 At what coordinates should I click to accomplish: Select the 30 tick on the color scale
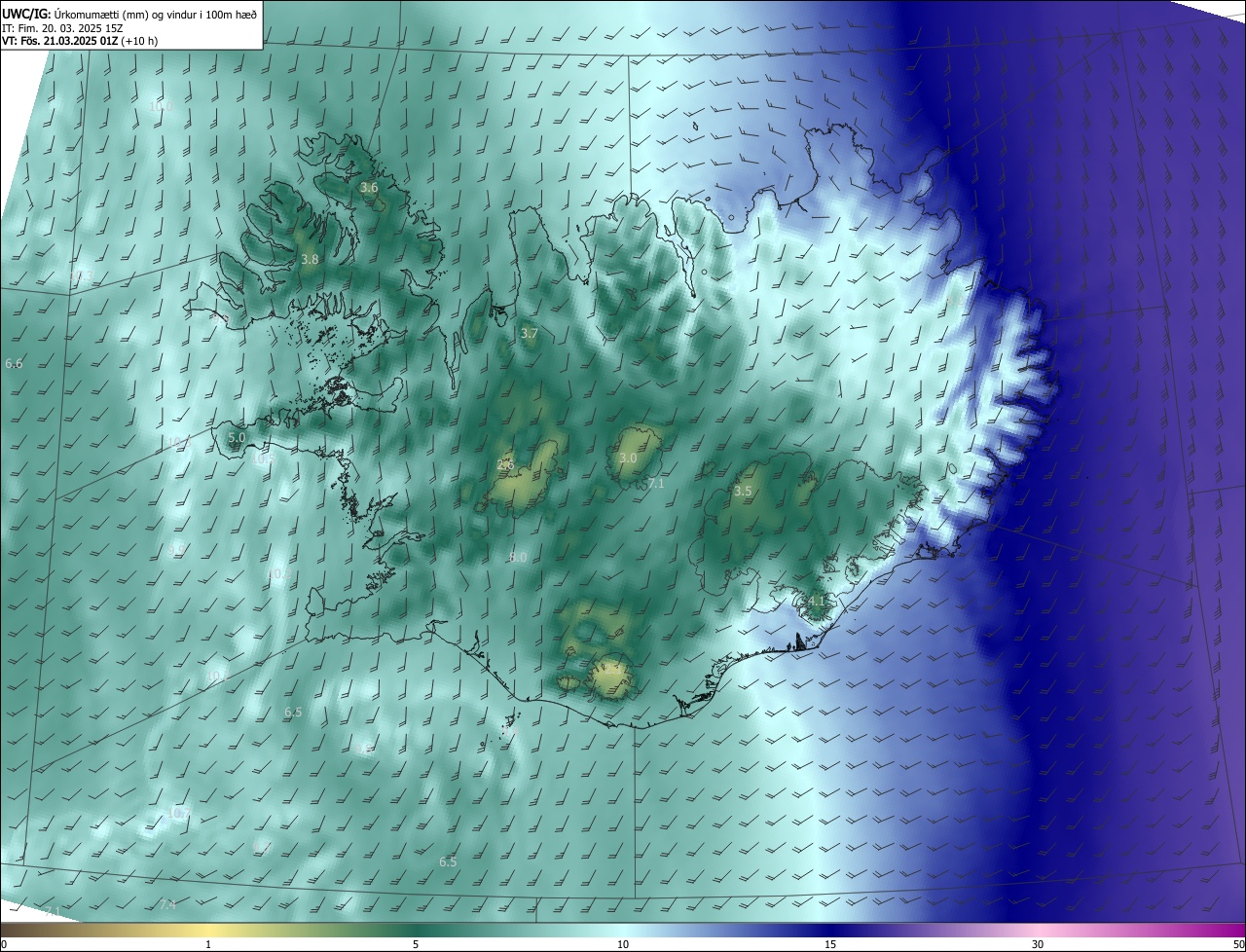tap(1038, 944)
